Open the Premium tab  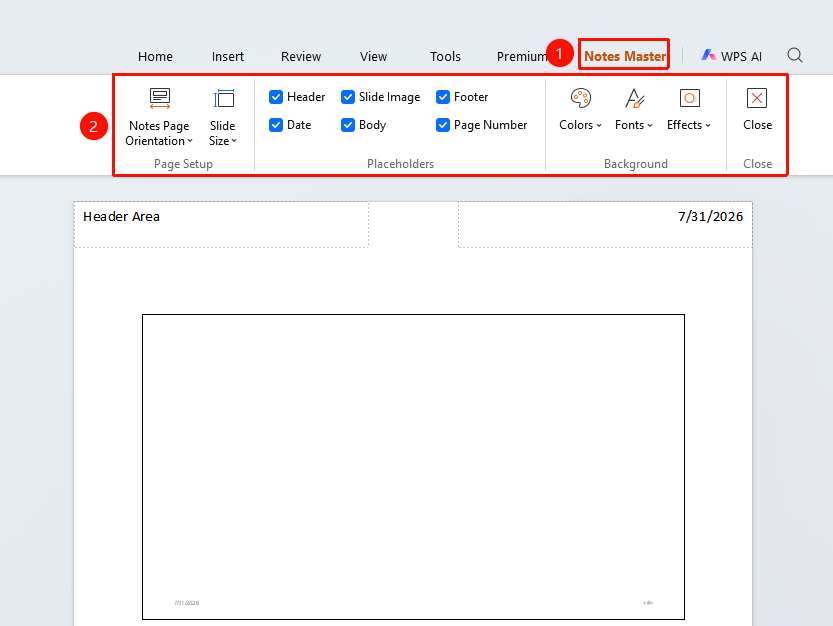tap(521, 56)
